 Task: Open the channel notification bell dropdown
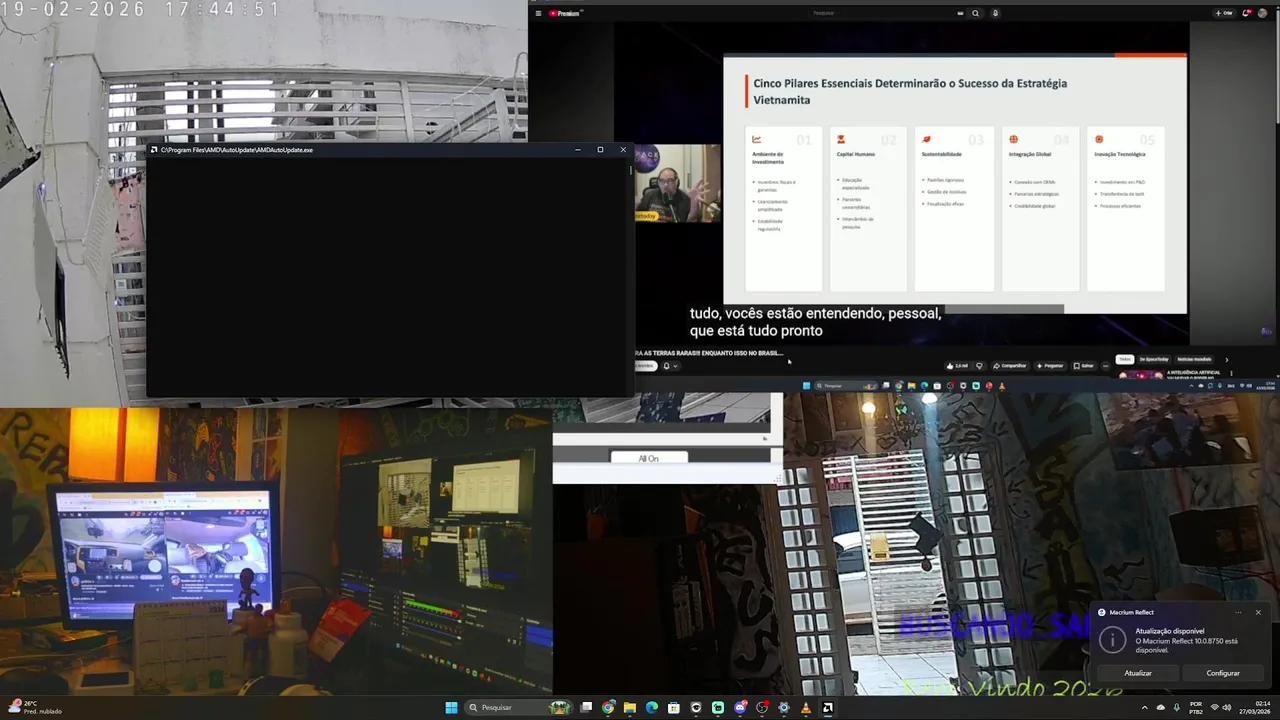[670, 366]
